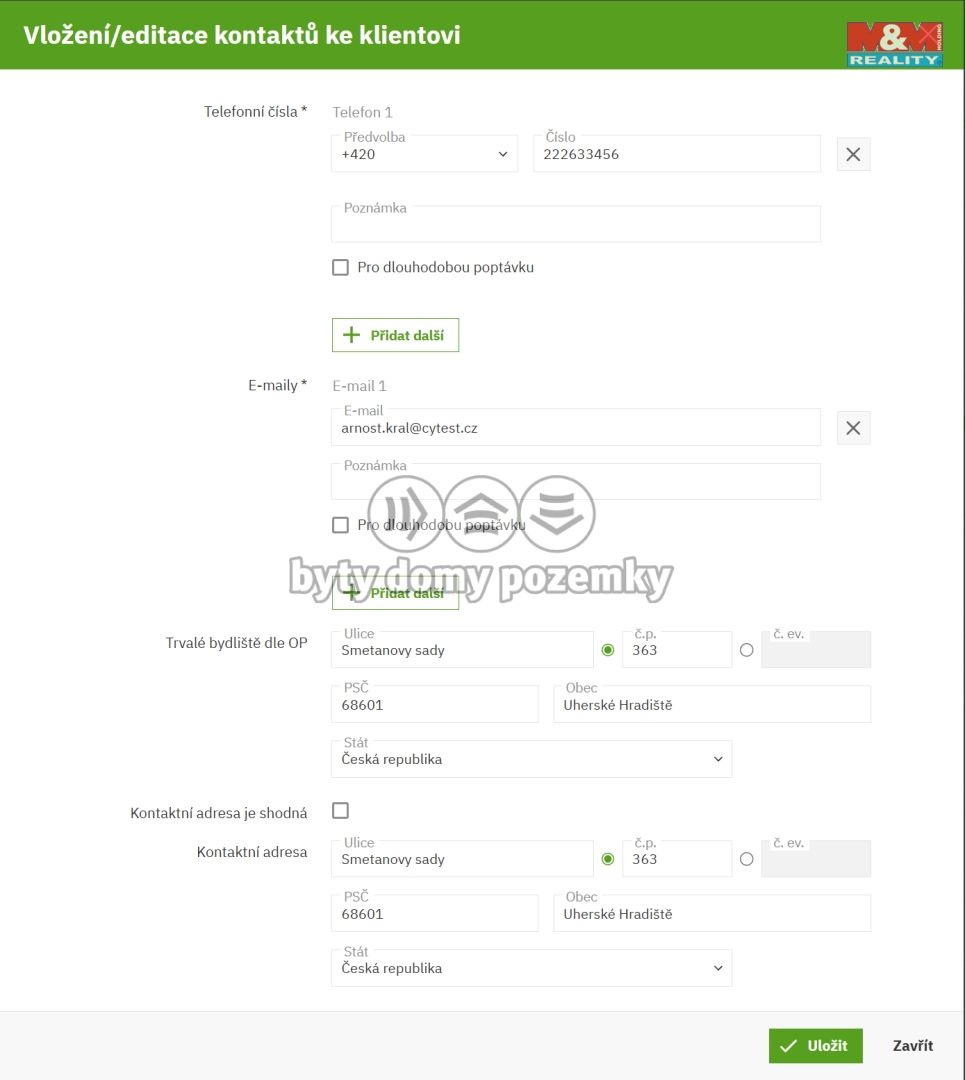Open the Předvolba +420 dropdown
965x1080 pixels.
click(424, 154)
